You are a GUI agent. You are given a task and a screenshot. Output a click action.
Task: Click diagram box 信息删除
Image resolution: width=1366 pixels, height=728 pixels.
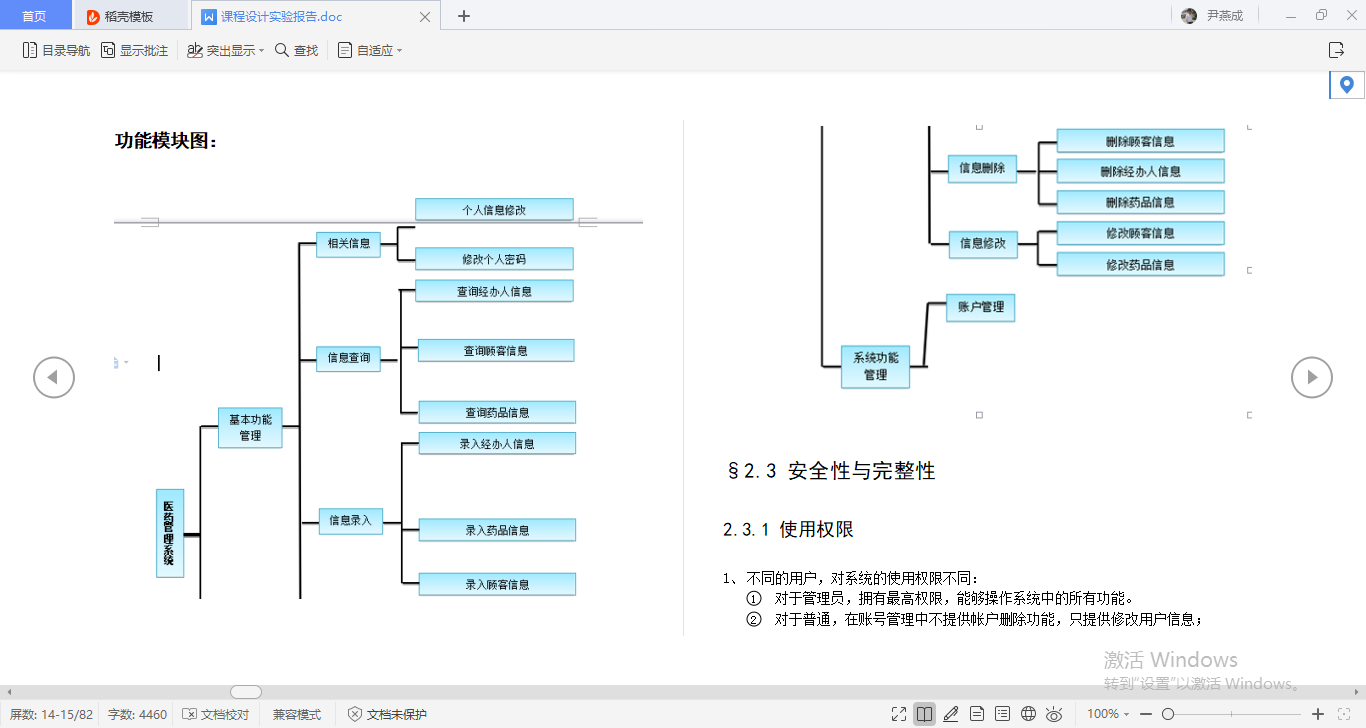click(982, 169)
